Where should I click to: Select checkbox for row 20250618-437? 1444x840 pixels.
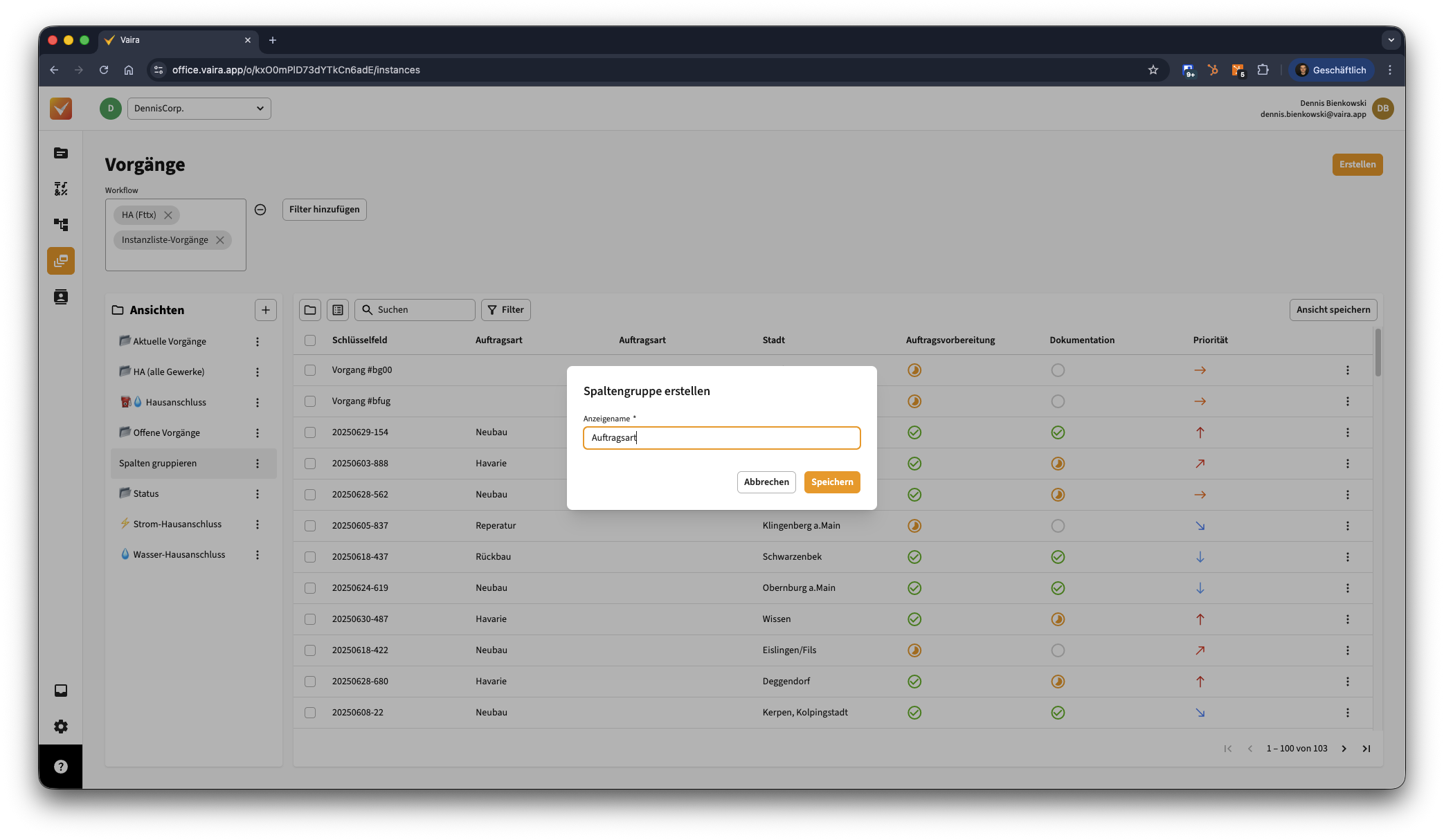pyautogui.click(x=310, y=557)
